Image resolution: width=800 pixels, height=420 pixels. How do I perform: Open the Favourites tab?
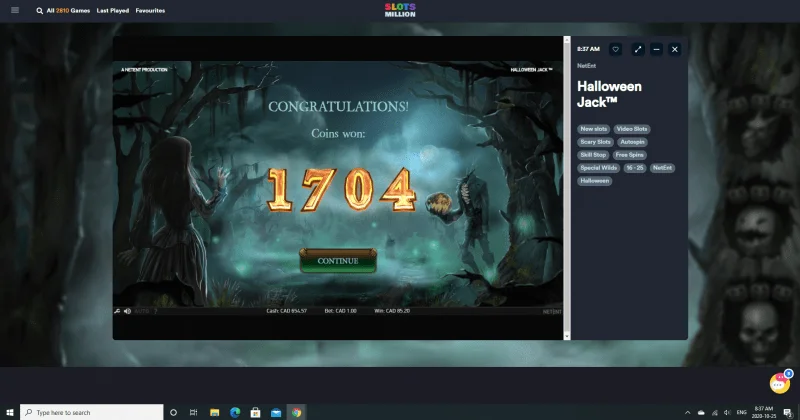tap(150, 11)
